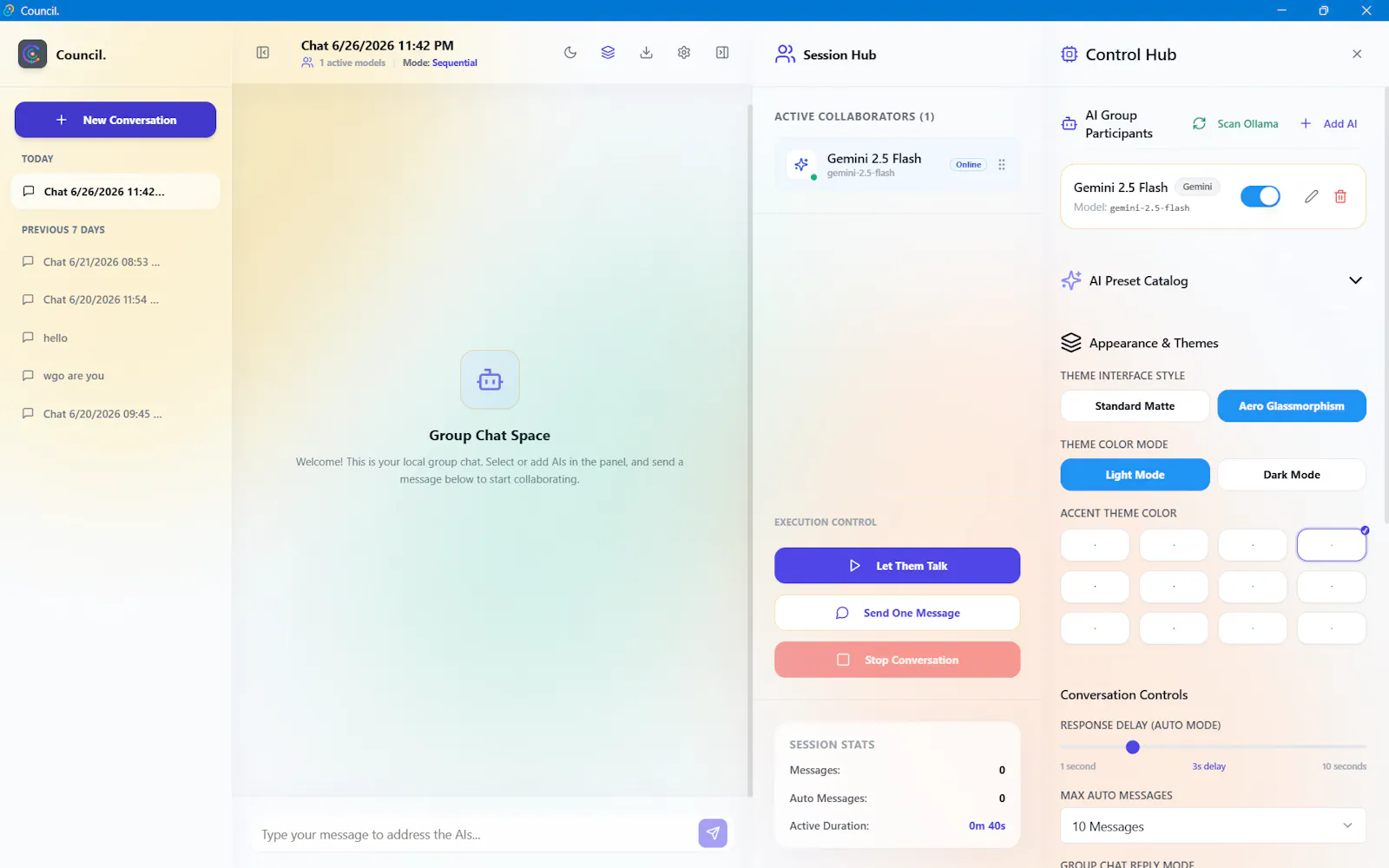Click the response delay slider handle
The width and height of the screenshot is (1389, 868).
coord(1132,746)
